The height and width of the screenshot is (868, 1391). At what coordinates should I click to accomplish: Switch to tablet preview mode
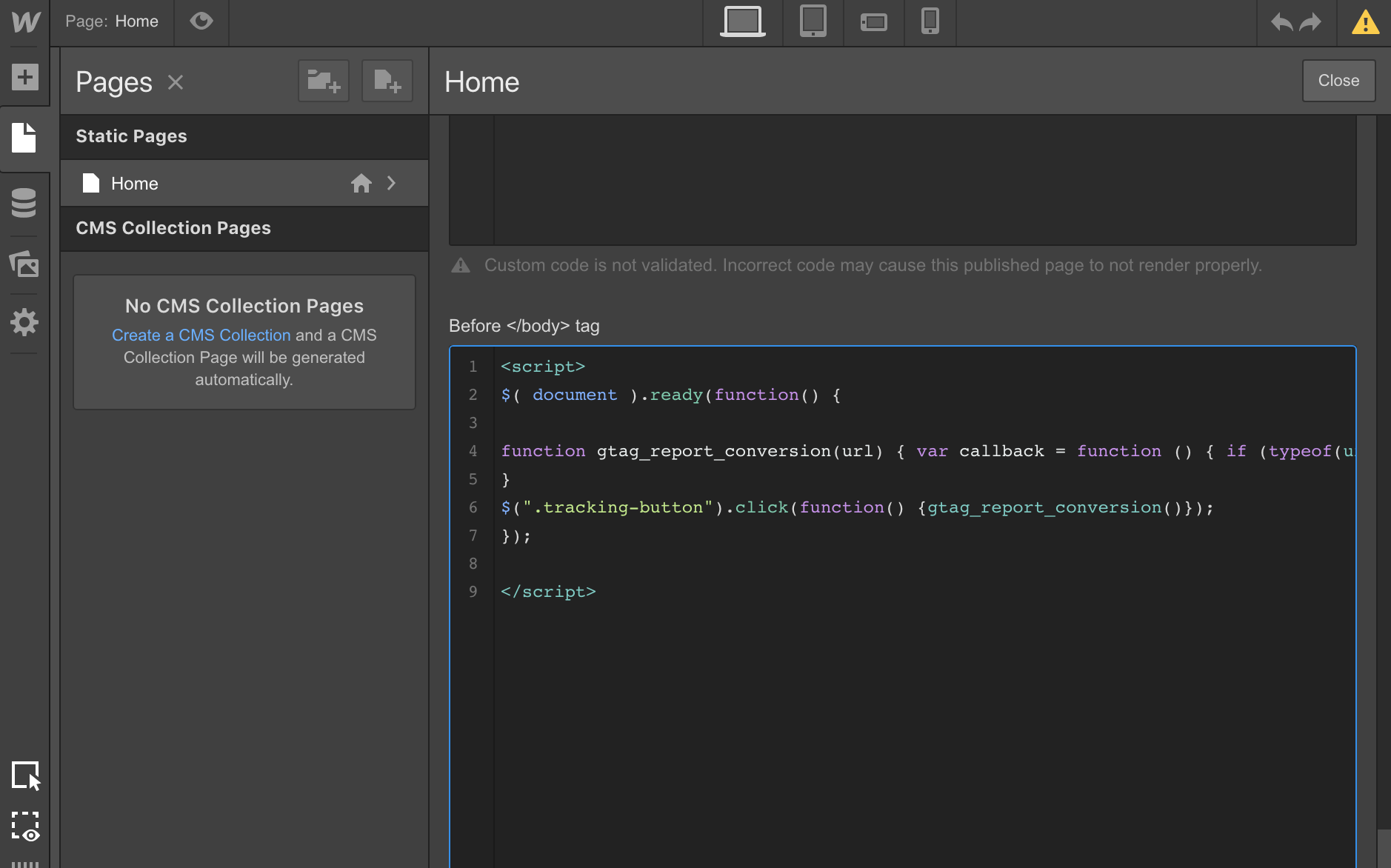[813, 22]
